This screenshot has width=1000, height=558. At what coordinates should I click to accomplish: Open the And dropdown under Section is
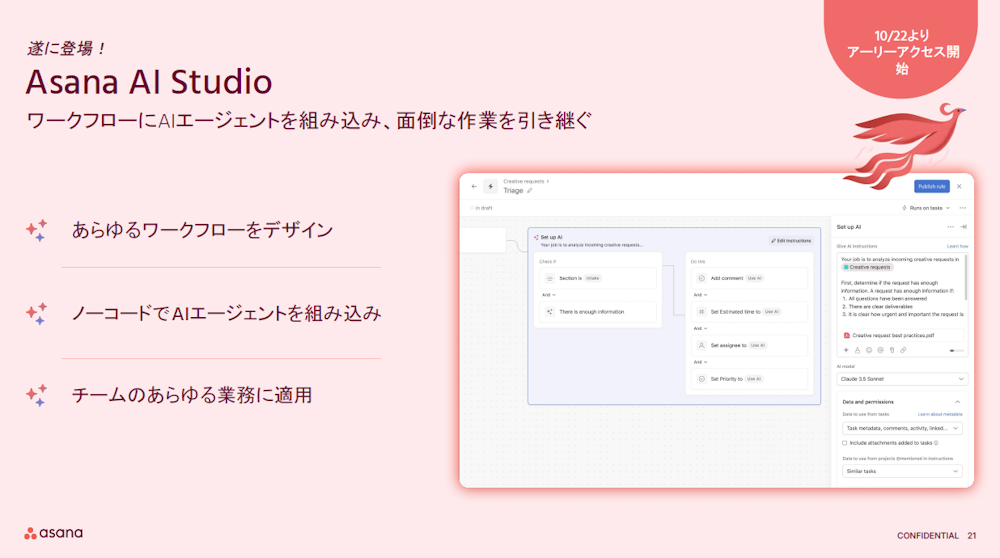click(548, 295)
